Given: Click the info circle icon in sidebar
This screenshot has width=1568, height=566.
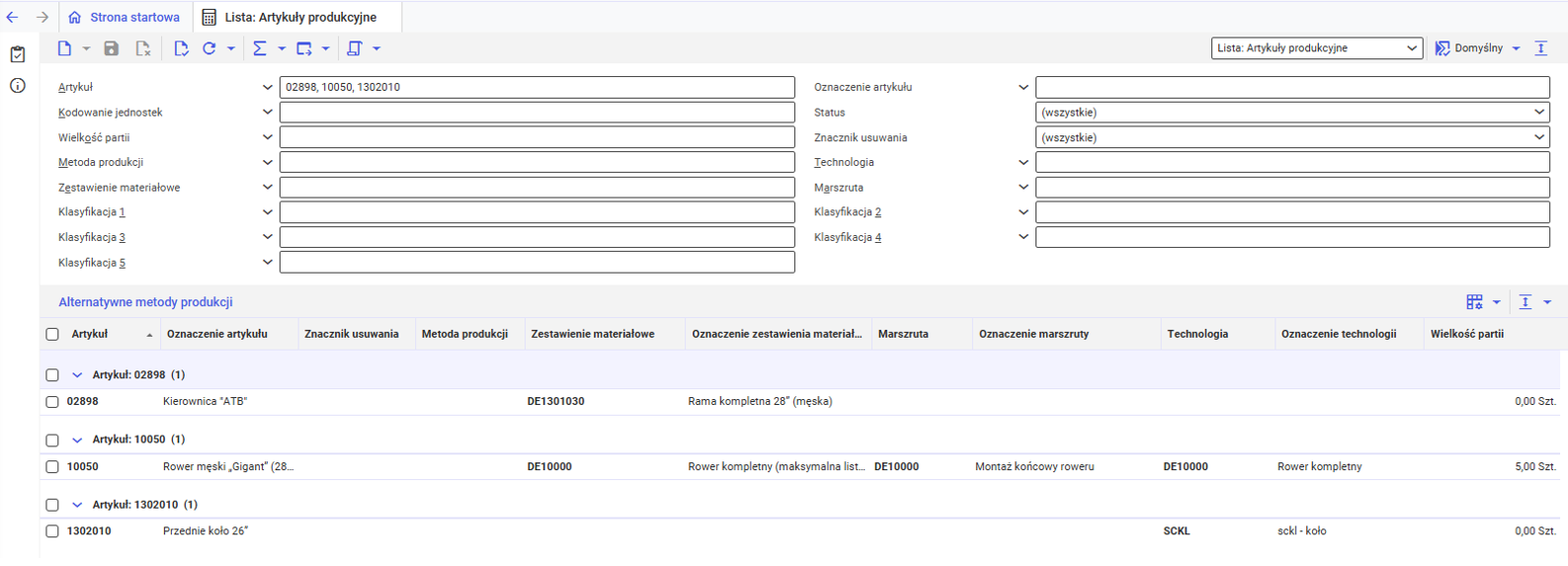Looking at the screenshot, I should click(18, 86).
